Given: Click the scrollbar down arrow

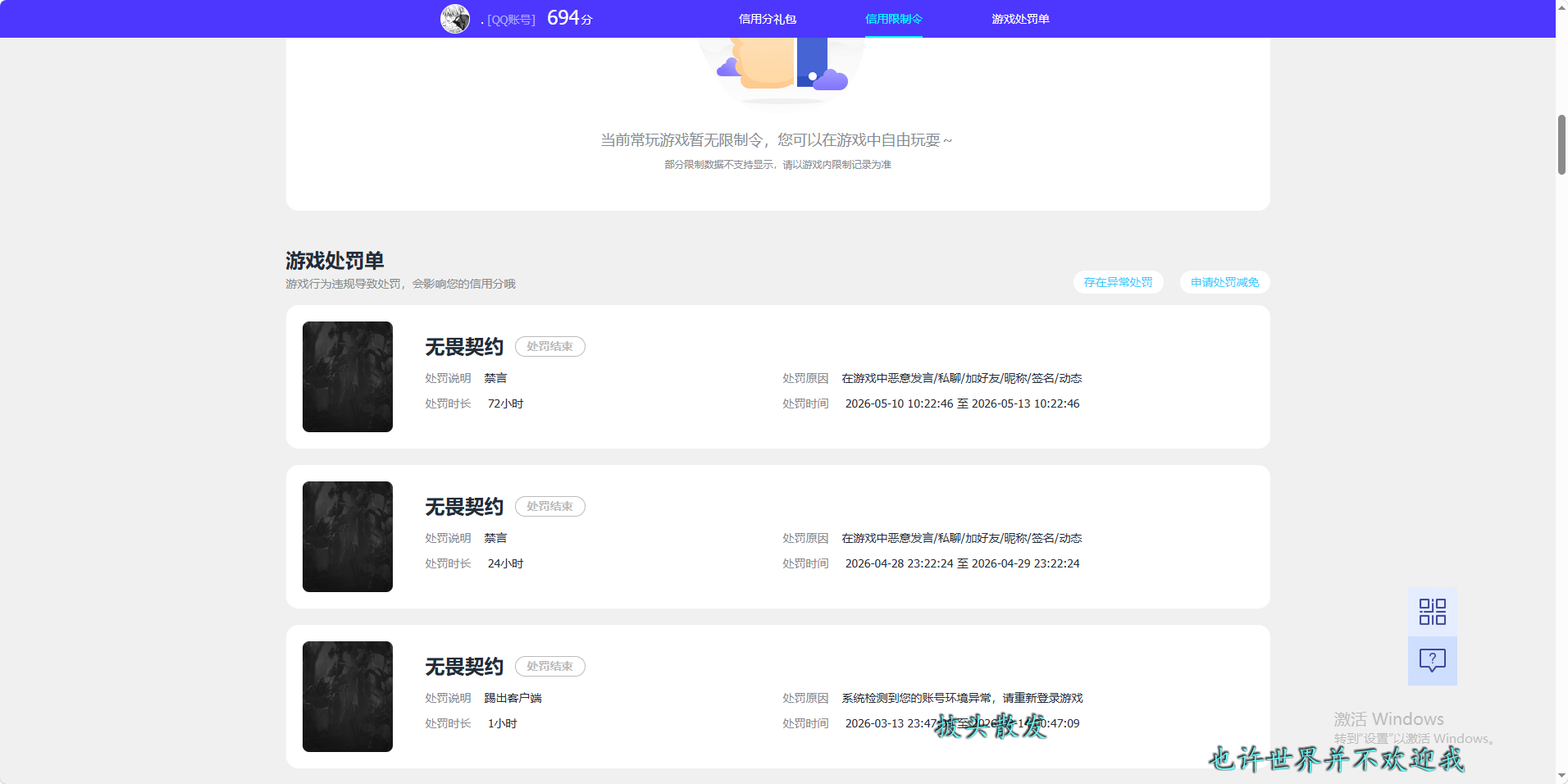Looking at the screenshot, I should click(1561, 776).
